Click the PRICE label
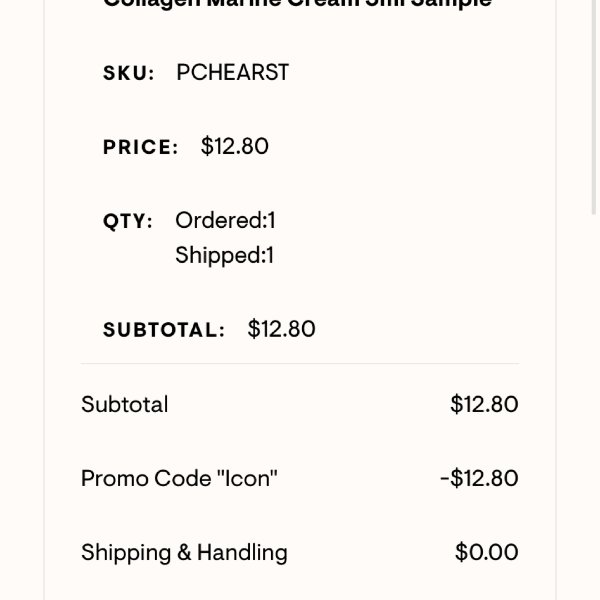Image resolution: width=600 pixels, height=600 pixels. (x=141, y=147)
